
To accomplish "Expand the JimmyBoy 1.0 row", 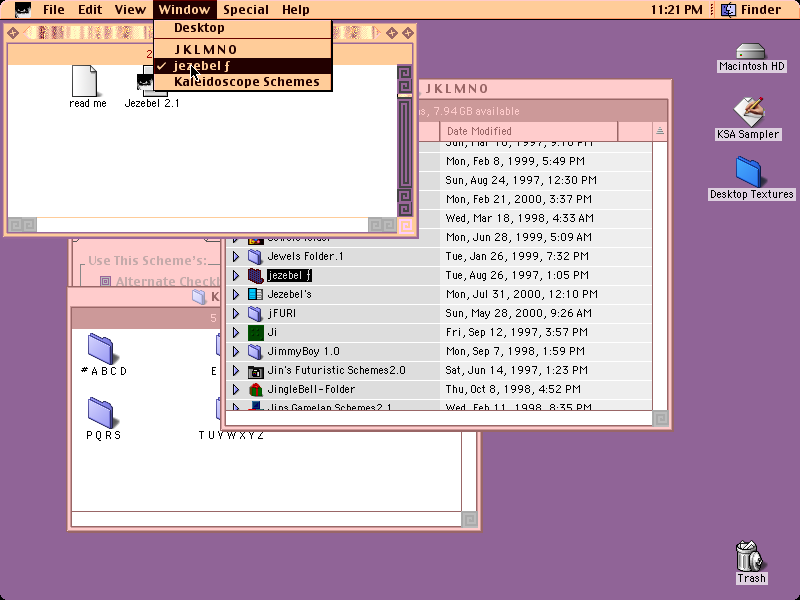I will [x=236, y=352].
